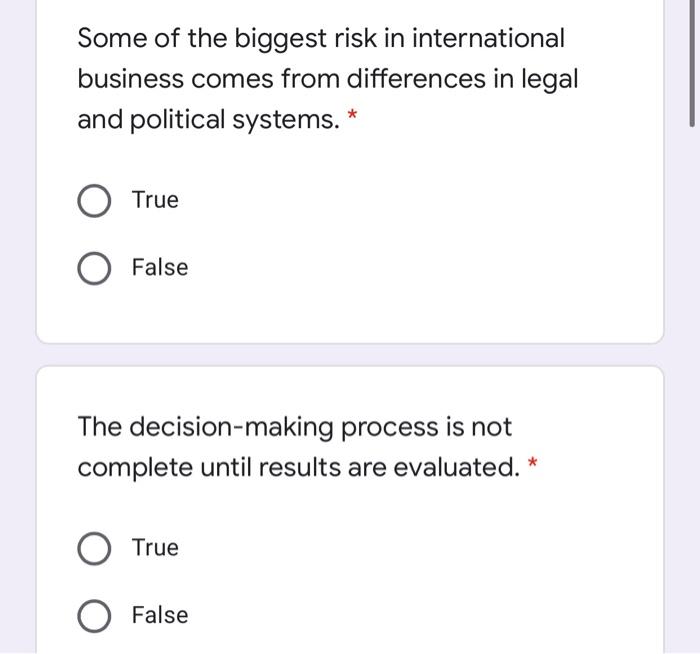Select True for the international business risk question
The height and width of the screenshot is (654, 700).
tap(94, 201)
